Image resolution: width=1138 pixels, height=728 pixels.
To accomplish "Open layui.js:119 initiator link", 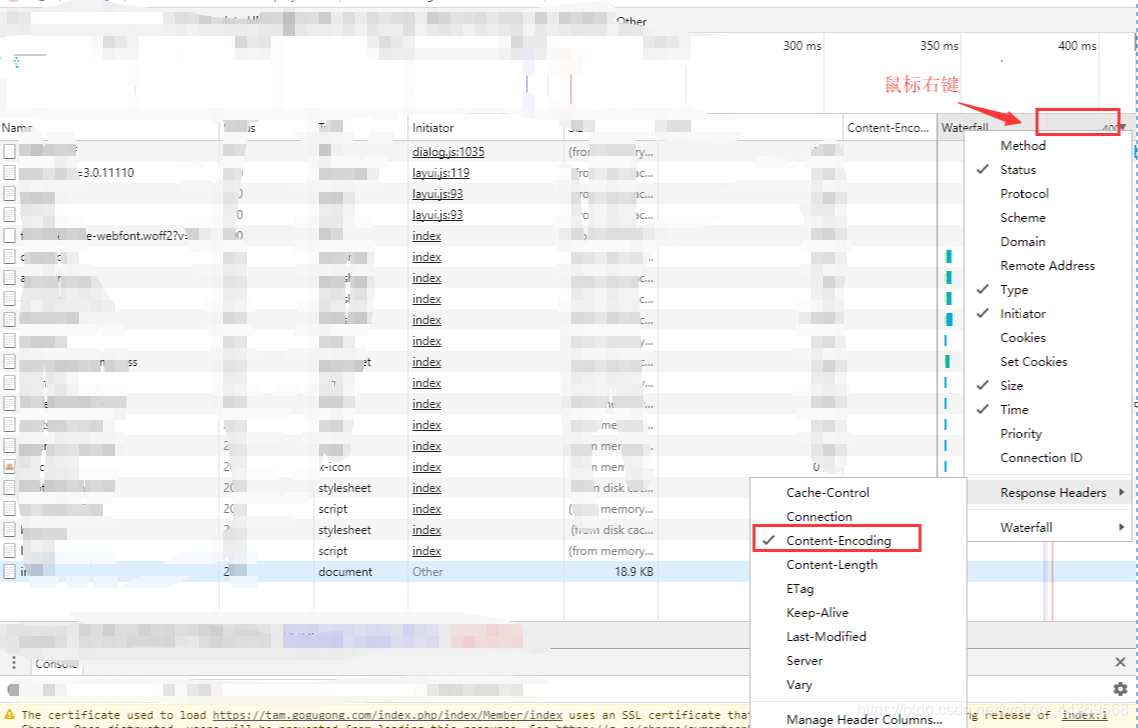I will [x=441, y=172].
